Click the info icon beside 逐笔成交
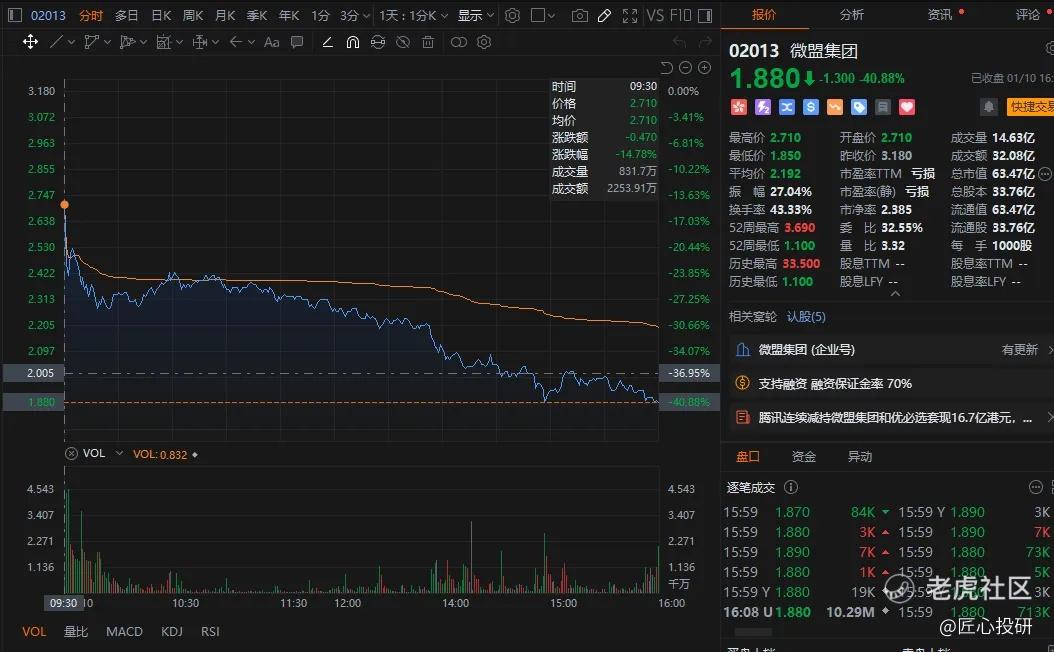 point(791,487)
